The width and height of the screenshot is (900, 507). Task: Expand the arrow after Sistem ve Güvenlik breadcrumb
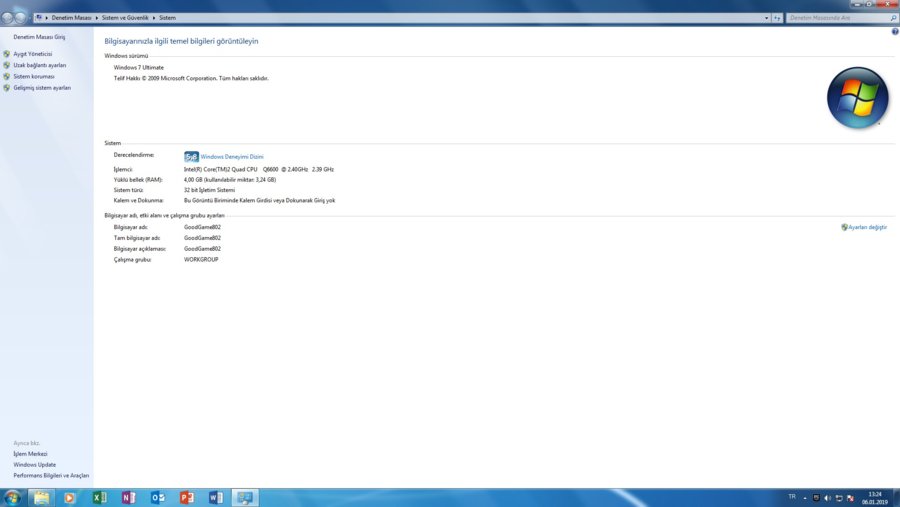tap(154, 18)
